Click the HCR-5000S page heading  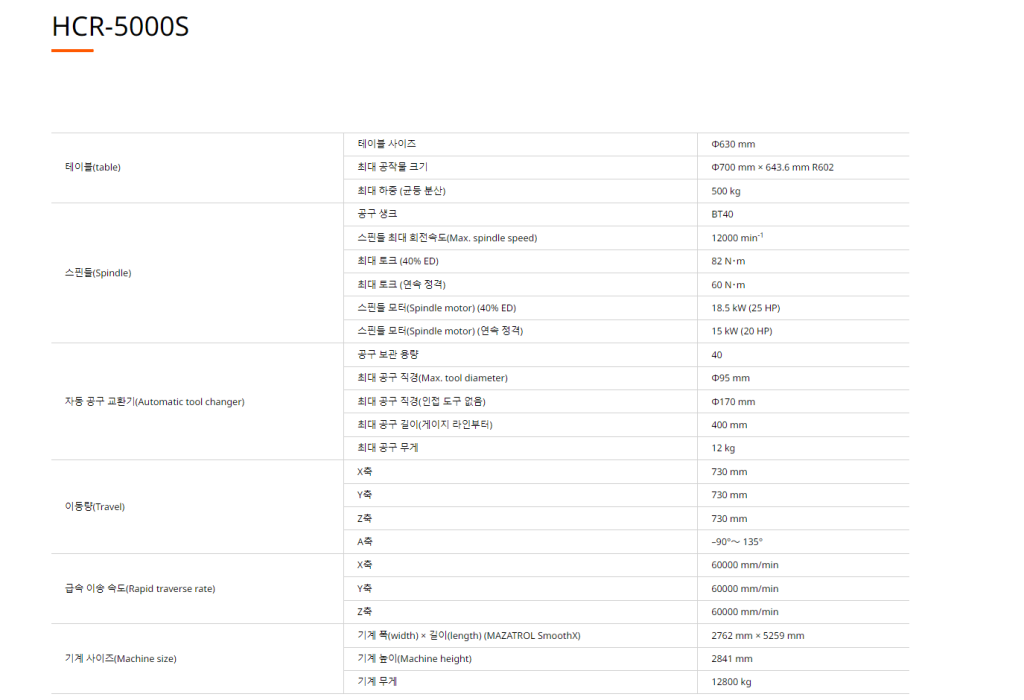tap(120, 26)
